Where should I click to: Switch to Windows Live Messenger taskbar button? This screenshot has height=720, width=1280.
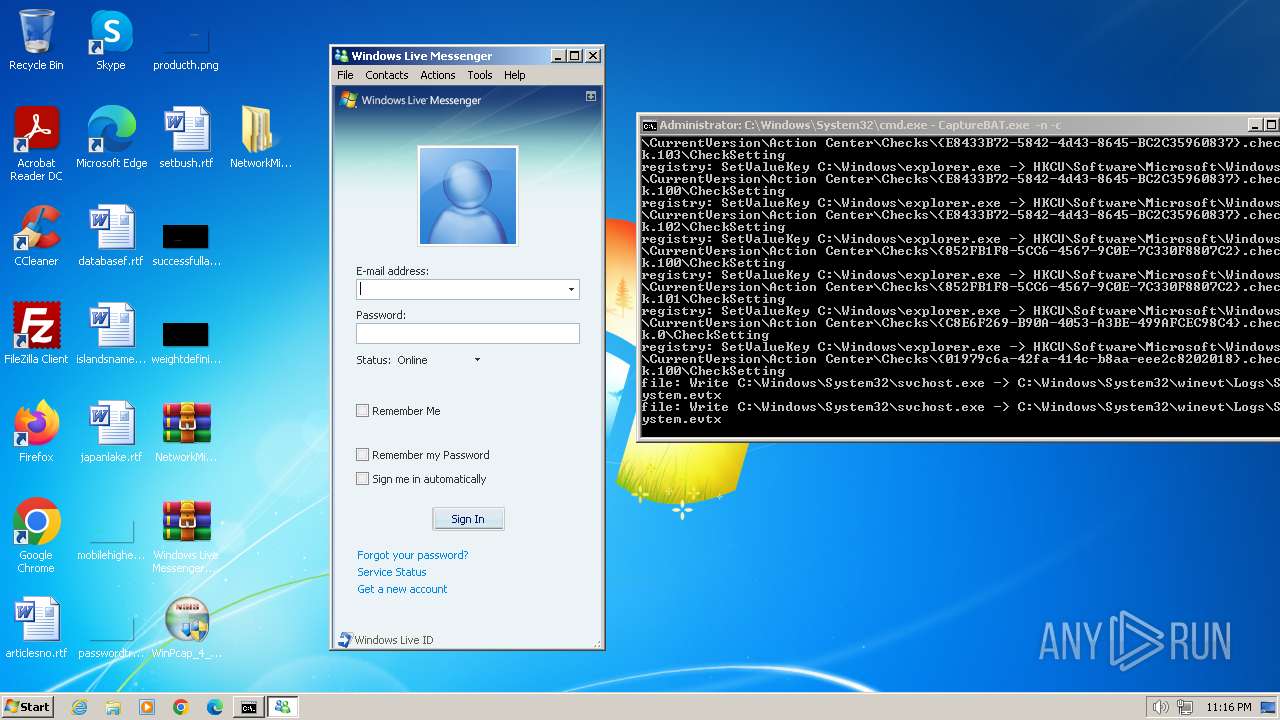tap(282, 707)
